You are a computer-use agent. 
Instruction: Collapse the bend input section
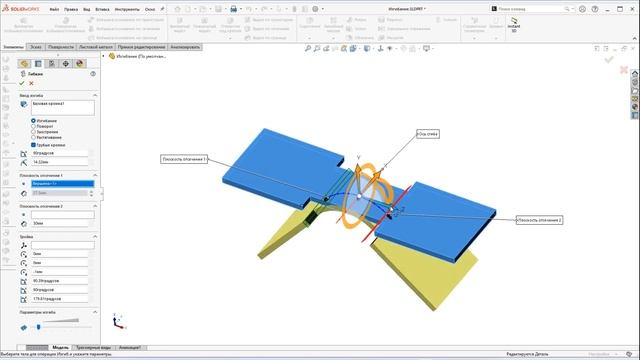pyautogui.click(x=95, y=95)
